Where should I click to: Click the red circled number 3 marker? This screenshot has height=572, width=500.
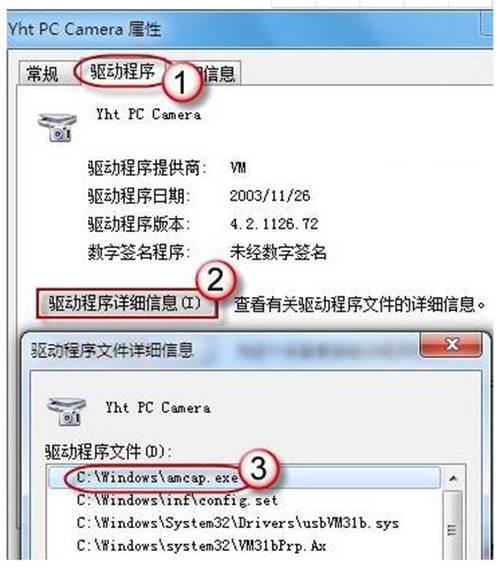pos(259,469)
